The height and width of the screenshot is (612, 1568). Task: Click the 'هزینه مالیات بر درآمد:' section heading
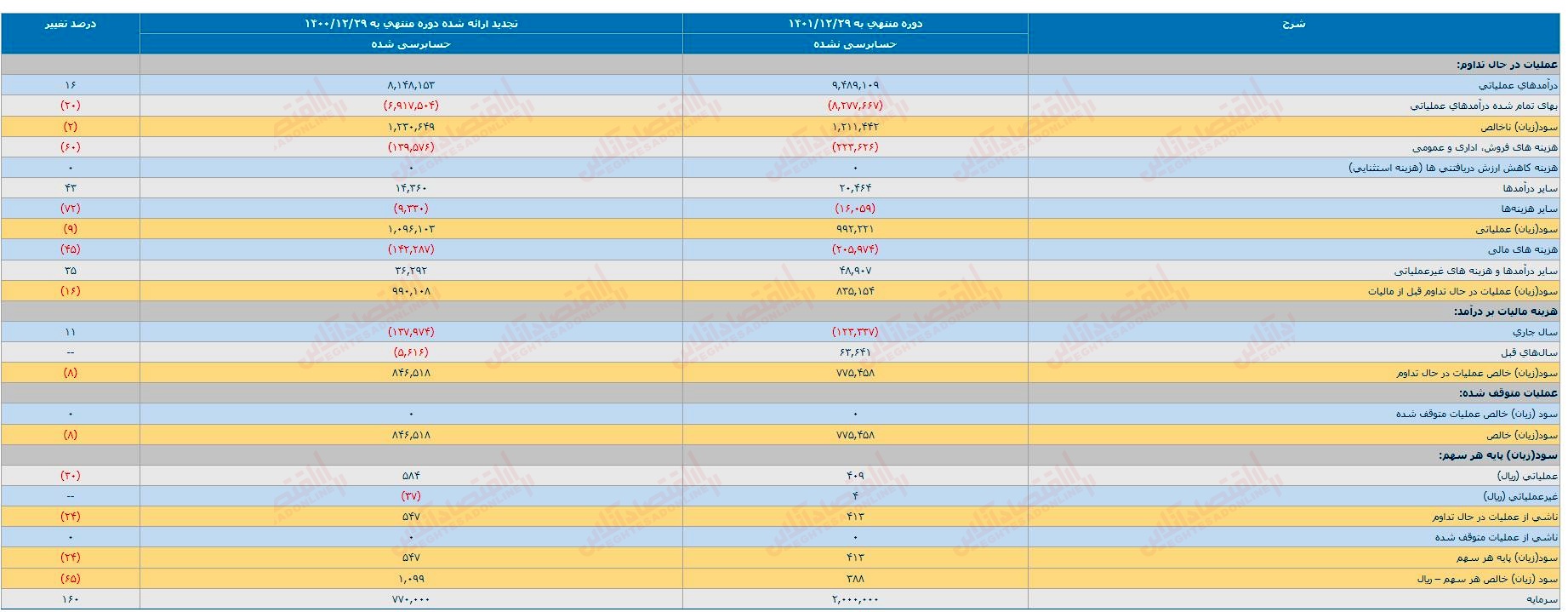coord(1505,312)
